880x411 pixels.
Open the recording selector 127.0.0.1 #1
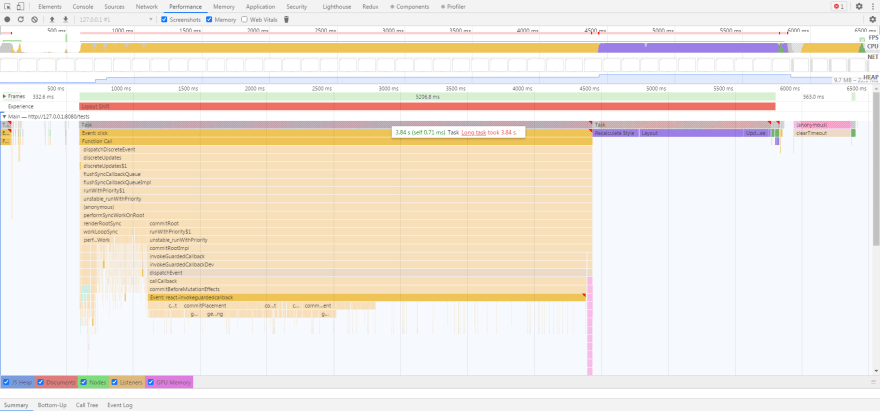[116, 20]
